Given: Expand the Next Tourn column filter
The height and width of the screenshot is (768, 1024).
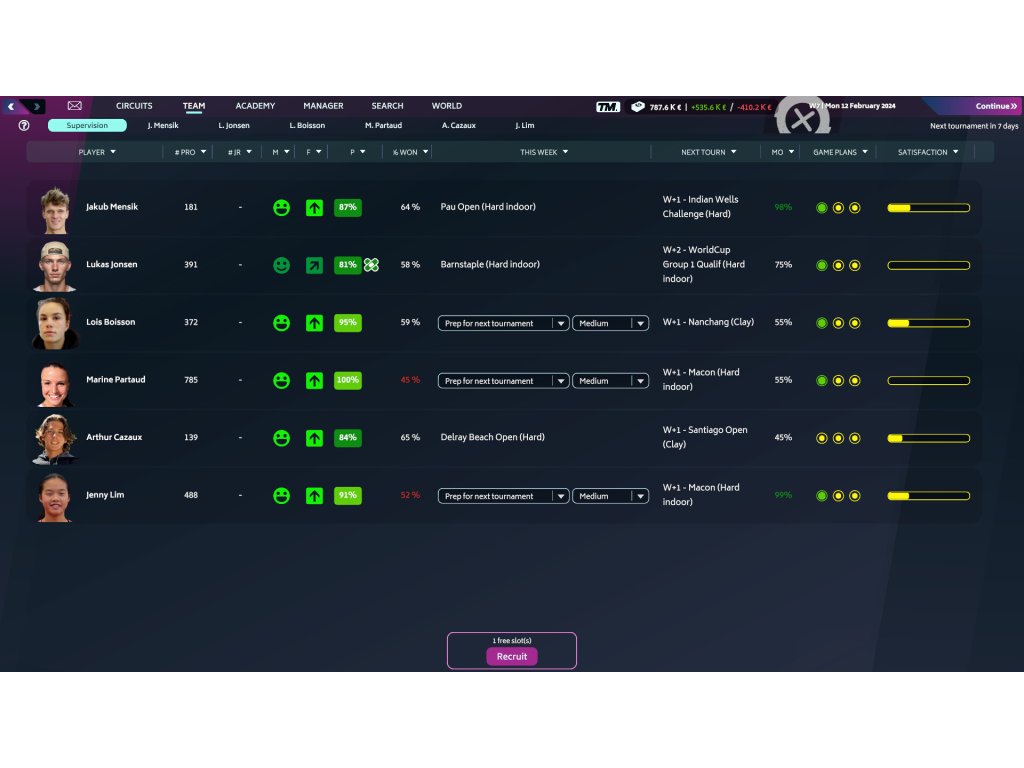Looking at the screenshot, I should click(x=708, y=152).
